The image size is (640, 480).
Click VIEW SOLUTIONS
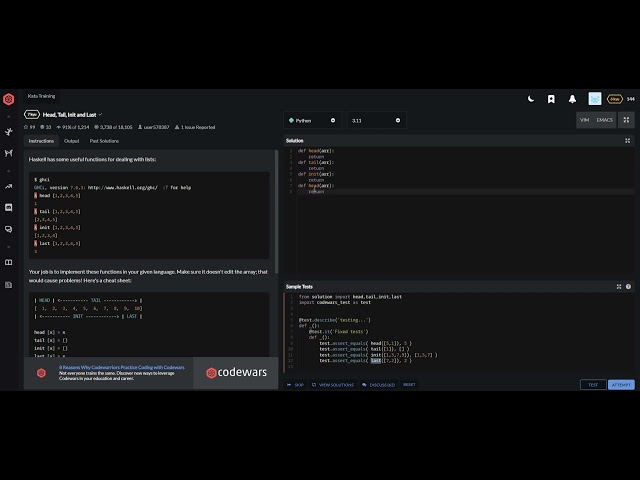pyautogui.click(x=333, y=385)
